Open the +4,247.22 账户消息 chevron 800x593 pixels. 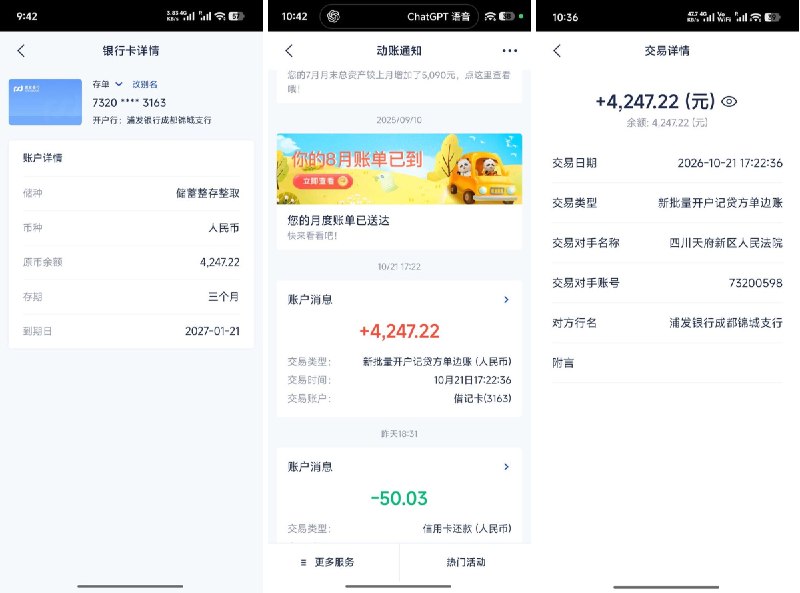coord(506,300)
